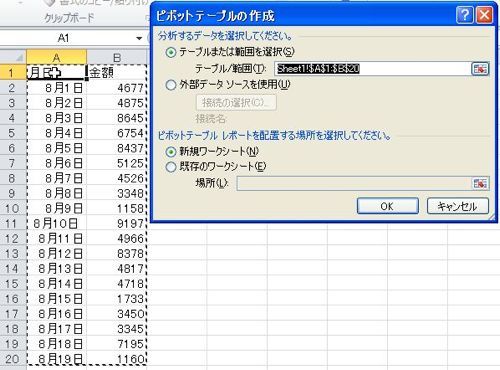Viewport: 500px width, 370px height.
Task: Click OK in the PivotTable dialog
Action: tap(387, 206)
